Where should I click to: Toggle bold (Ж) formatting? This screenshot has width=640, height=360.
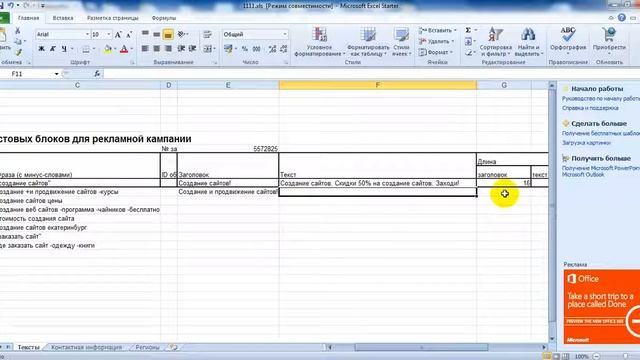(41, 49)
